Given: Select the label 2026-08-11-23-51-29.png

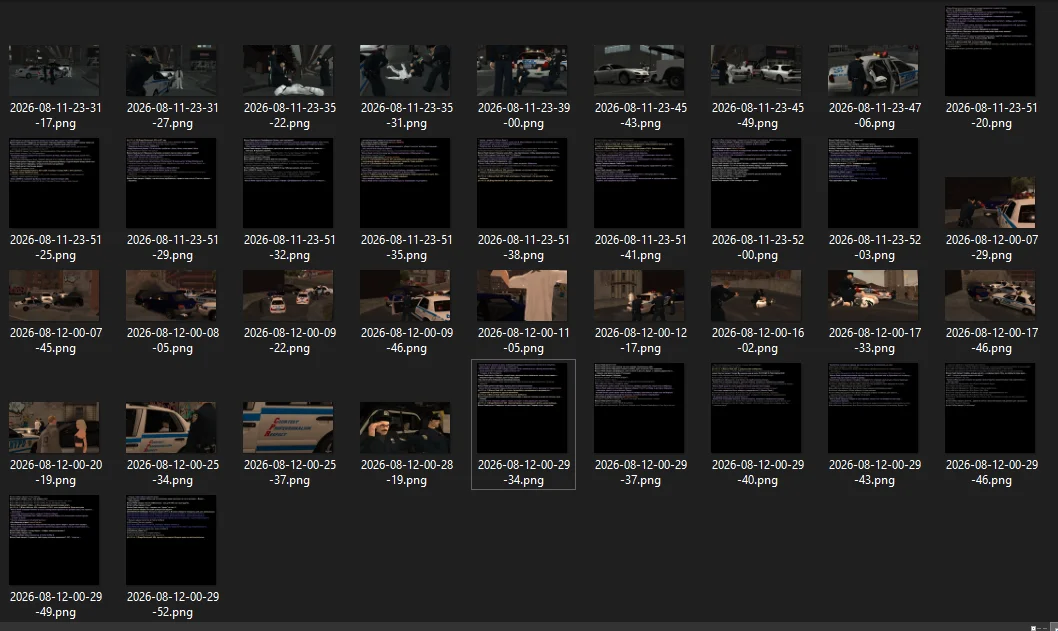Looking at the screenshot, I should click(173, 248).
